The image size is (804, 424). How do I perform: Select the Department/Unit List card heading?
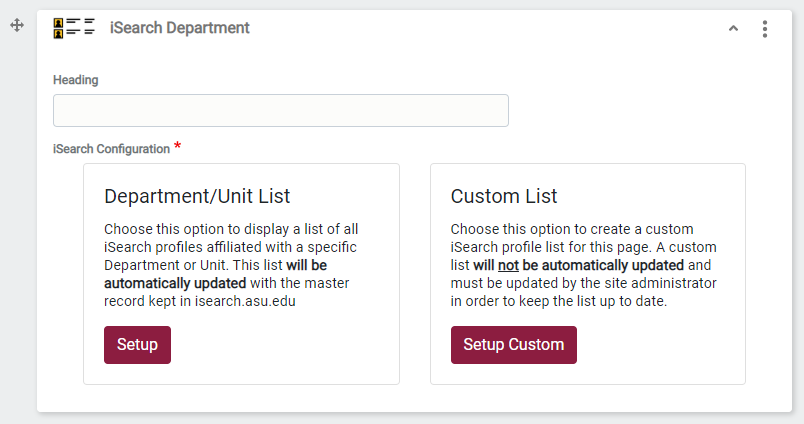[x=197, y=196]
